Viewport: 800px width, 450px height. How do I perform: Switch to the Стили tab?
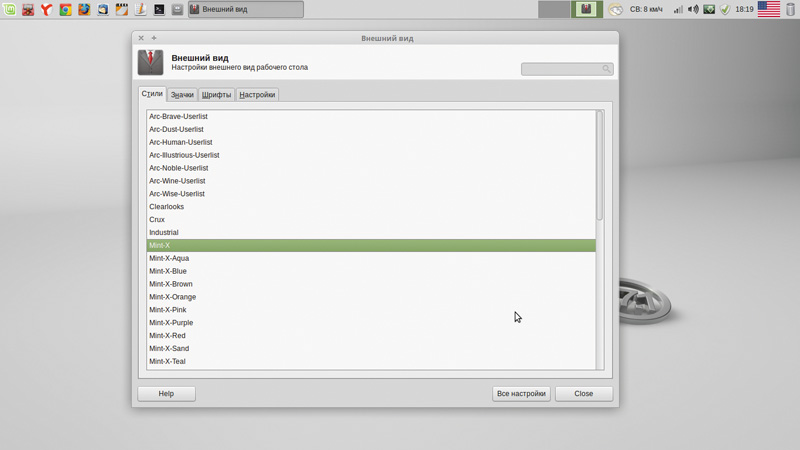(x=152, y=94)
